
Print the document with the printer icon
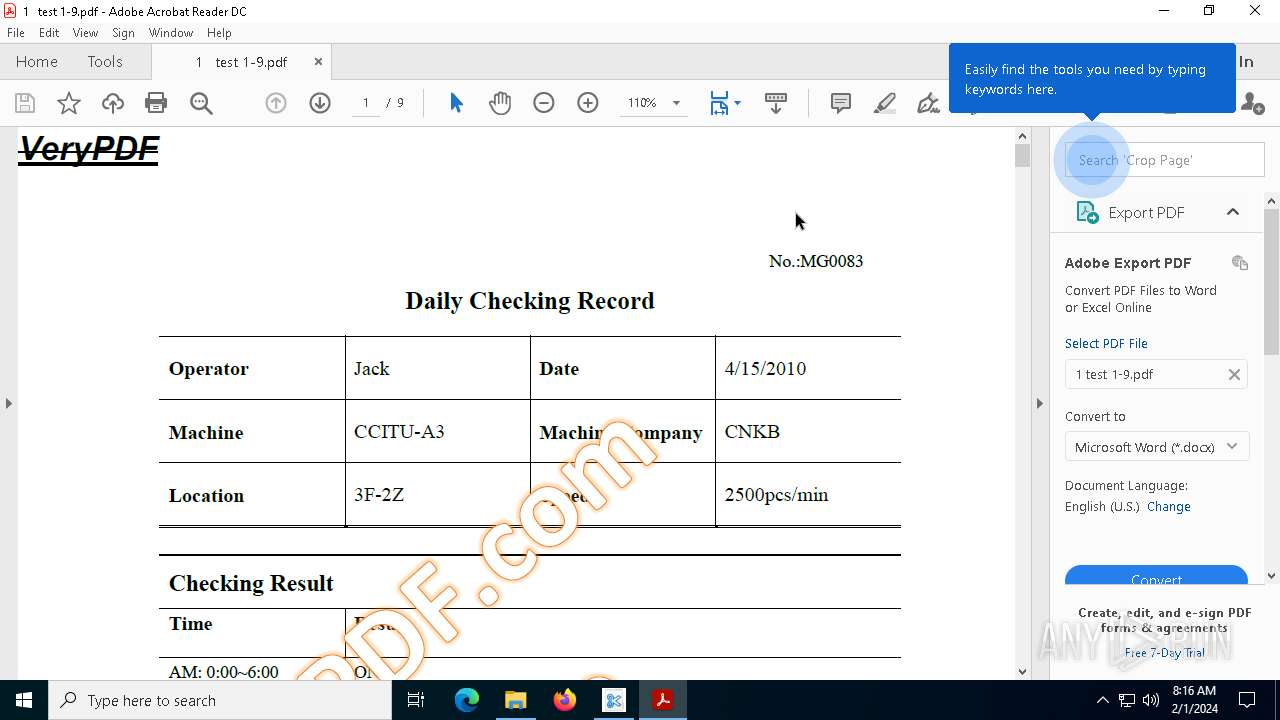coord(156,103)
